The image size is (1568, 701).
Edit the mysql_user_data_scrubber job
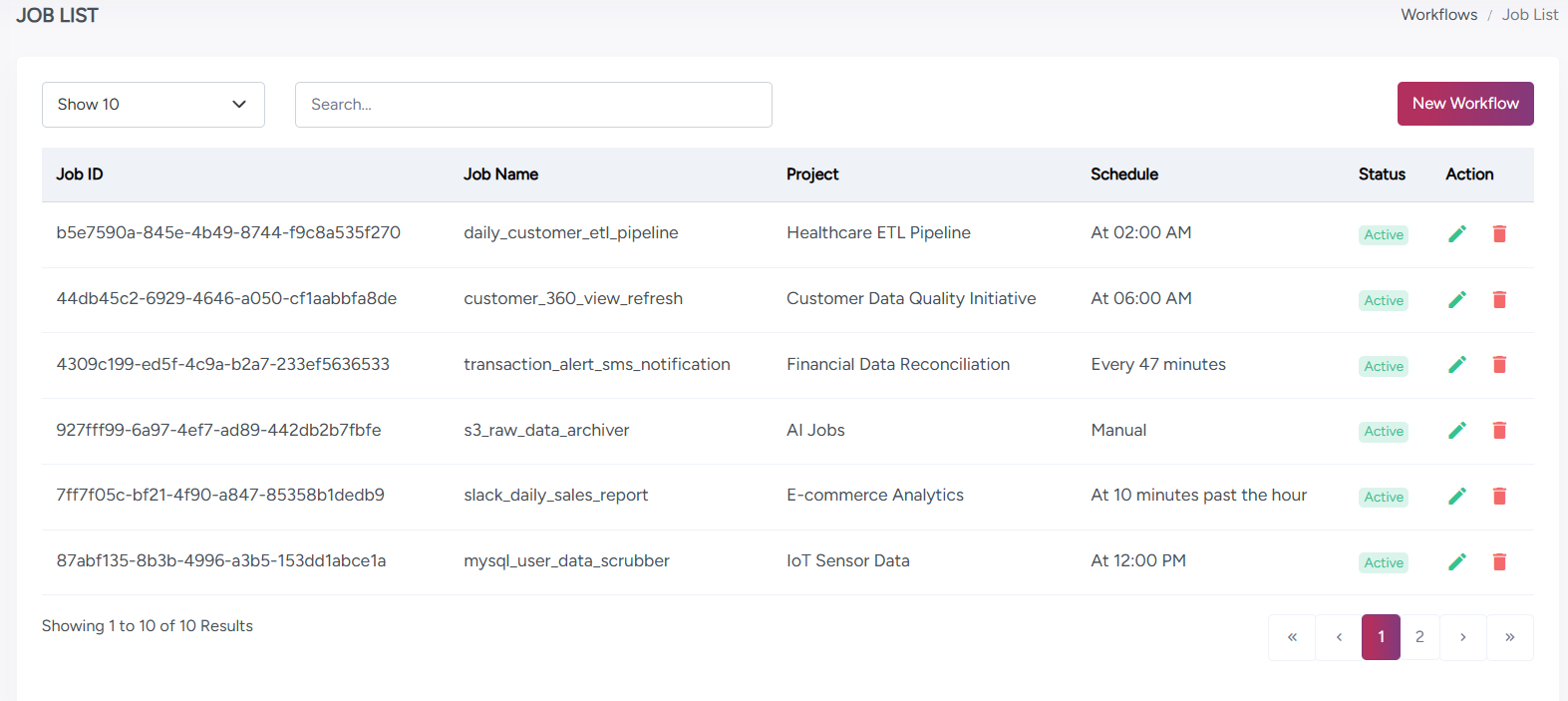point(1456,562)
